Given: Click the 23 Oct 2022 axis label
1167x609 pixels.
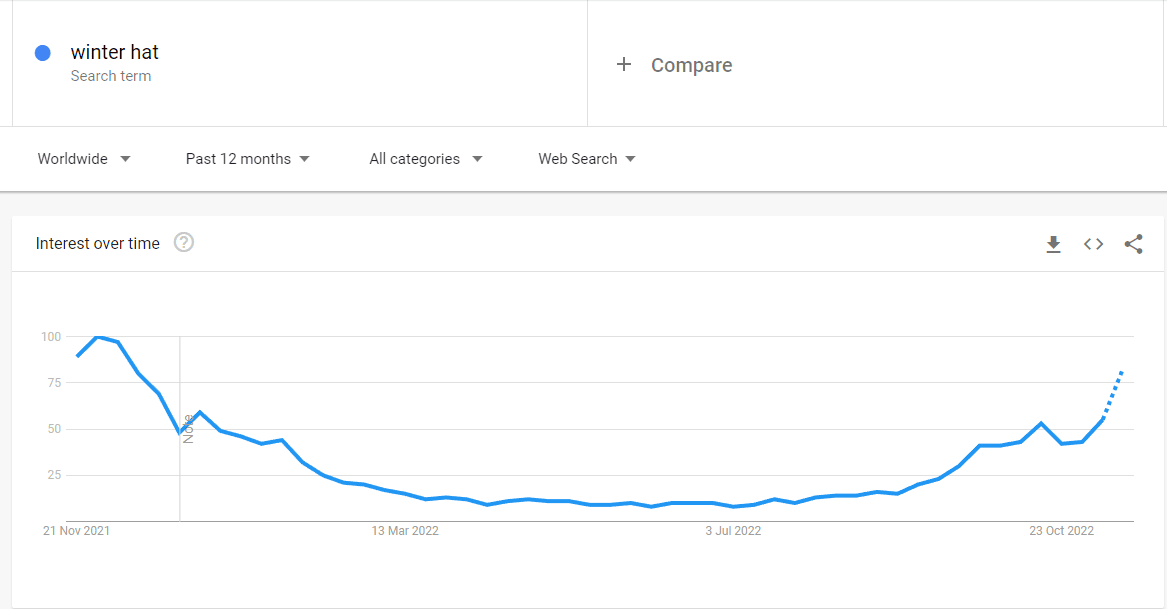Looking at the screenshot, I should coord(1061,531).
